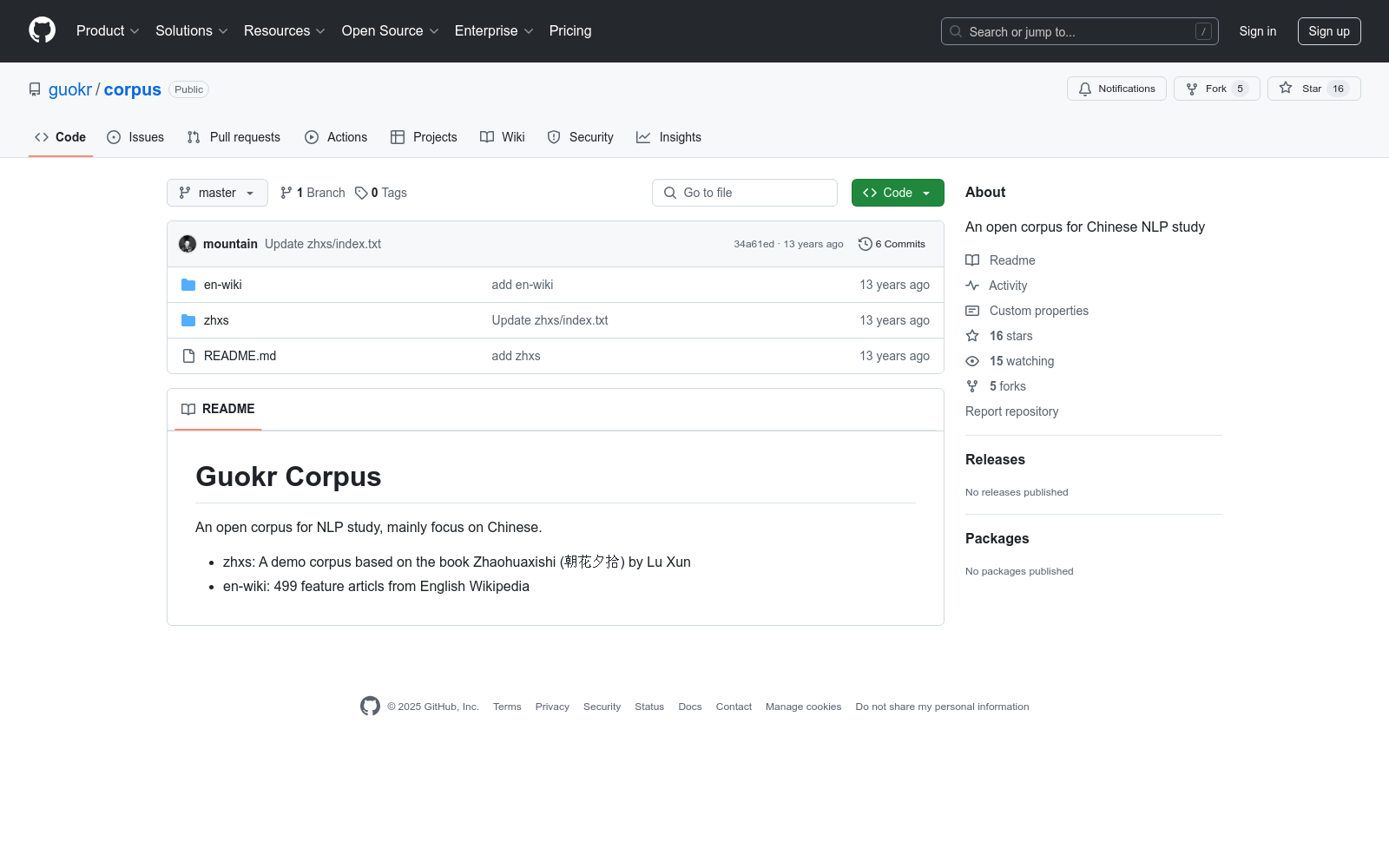Click the watching eye icon
Viewport: 1389px width, 868px height.
coord(972,361)
